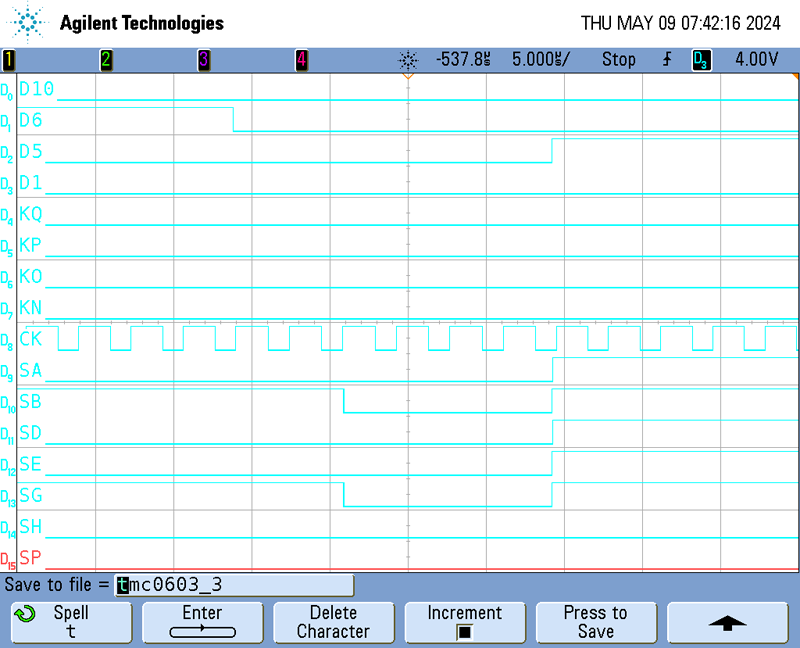Open the Spell character selector softkey
This screenshot has width=800, height=648.
[71, 622]
